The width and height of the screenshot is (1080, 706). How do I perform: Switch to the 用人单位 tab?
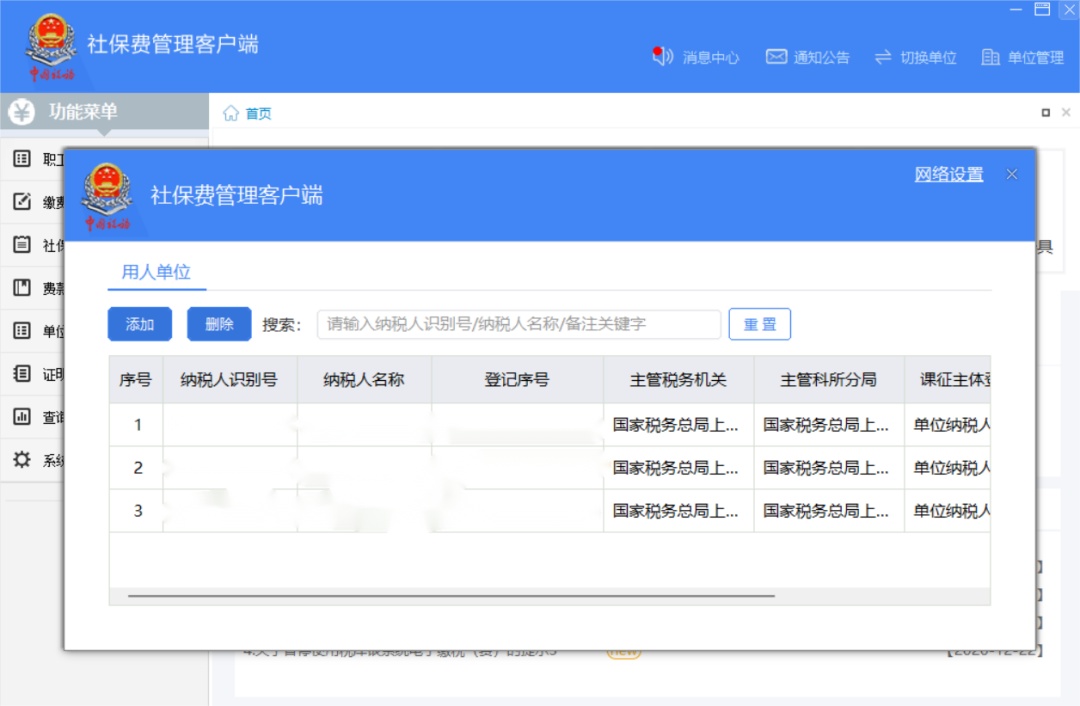[156, 272]
